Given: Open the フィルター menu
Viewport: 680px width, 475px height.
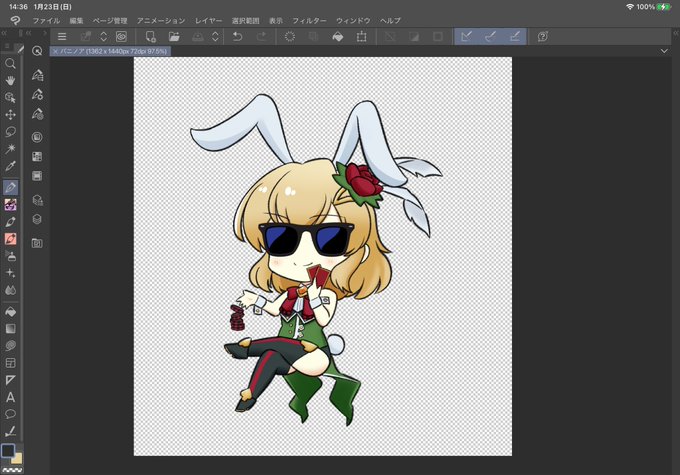Looking at the screenshot, I should click(309, 20).
